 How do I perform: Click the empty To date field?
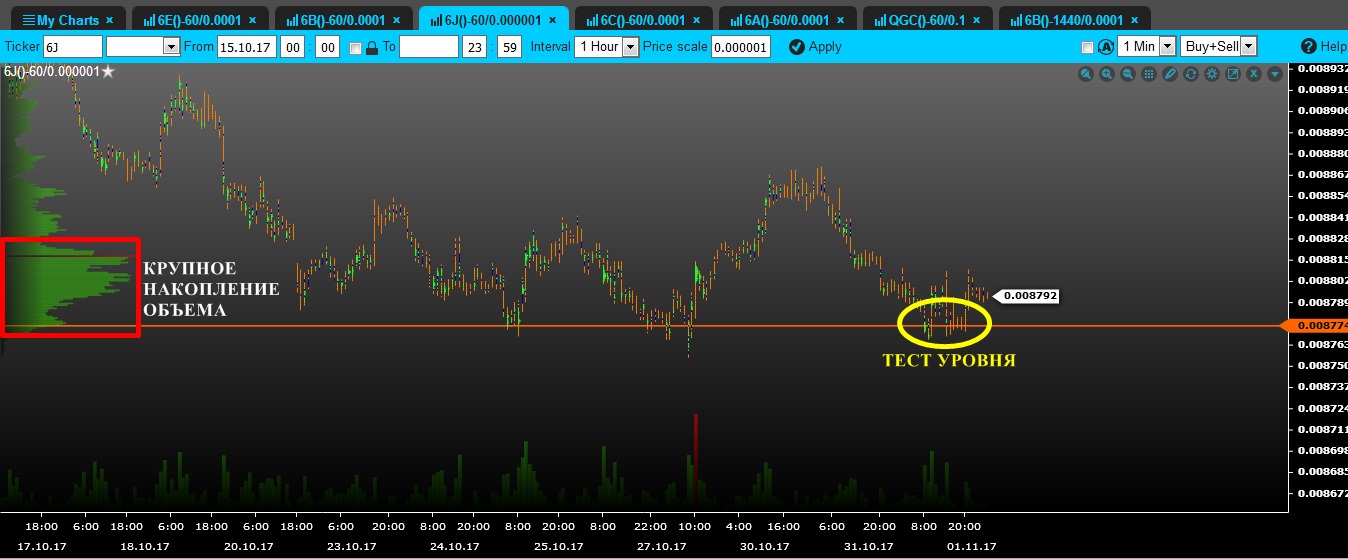428,46
